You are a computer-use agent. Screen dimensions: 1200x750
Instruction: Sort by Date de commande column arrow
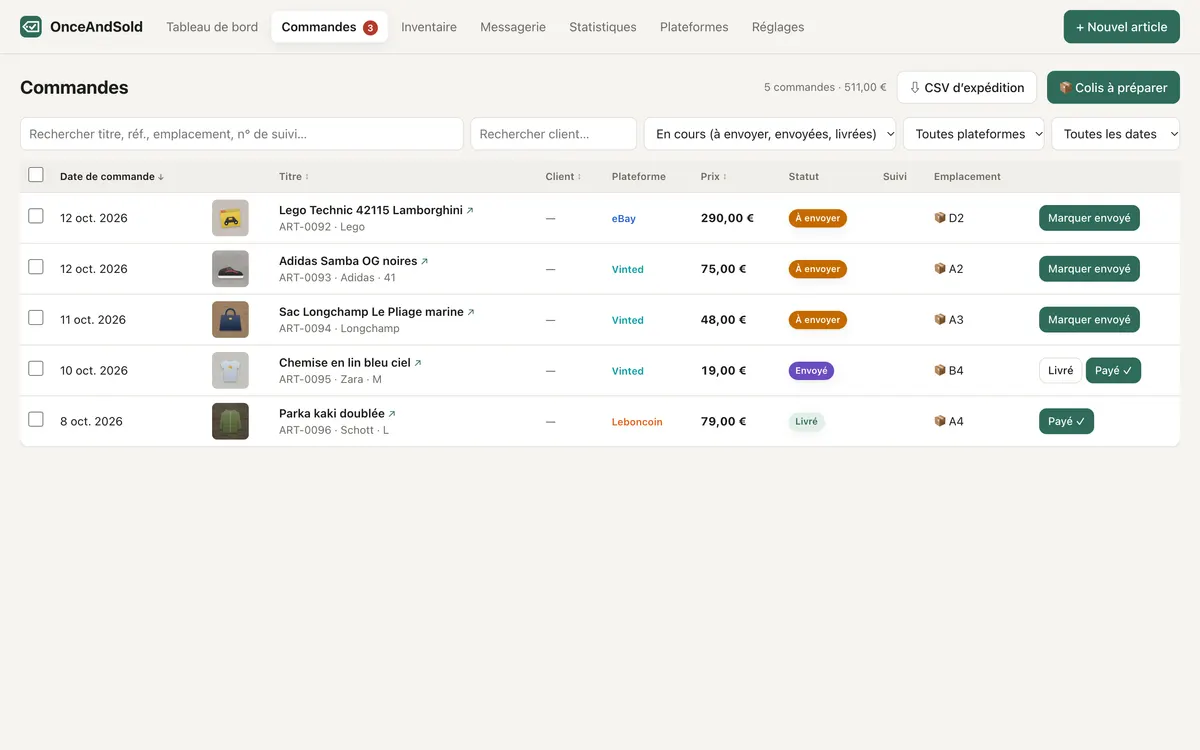pos(161,177)
